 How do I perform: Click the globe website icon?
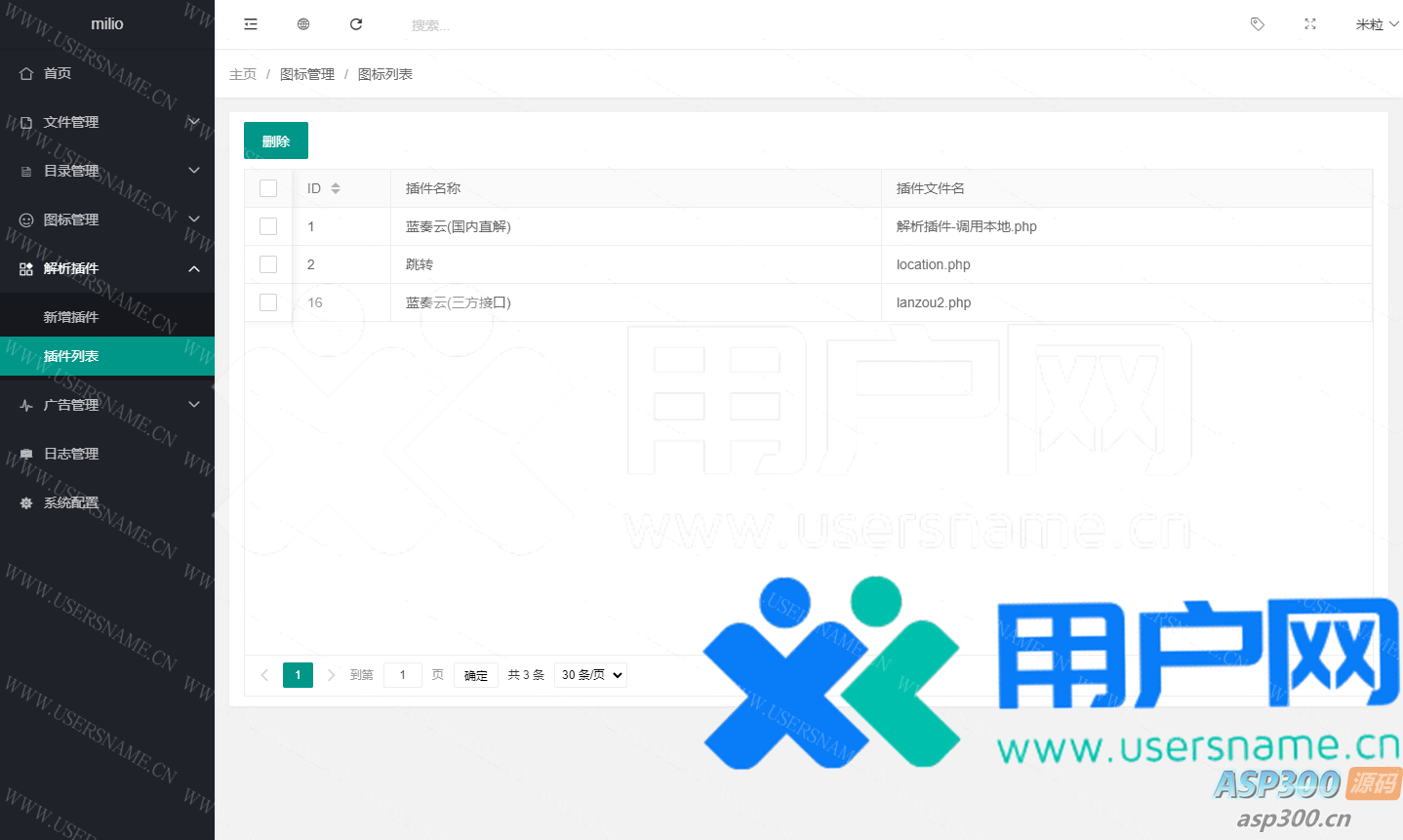coord(303,24)
